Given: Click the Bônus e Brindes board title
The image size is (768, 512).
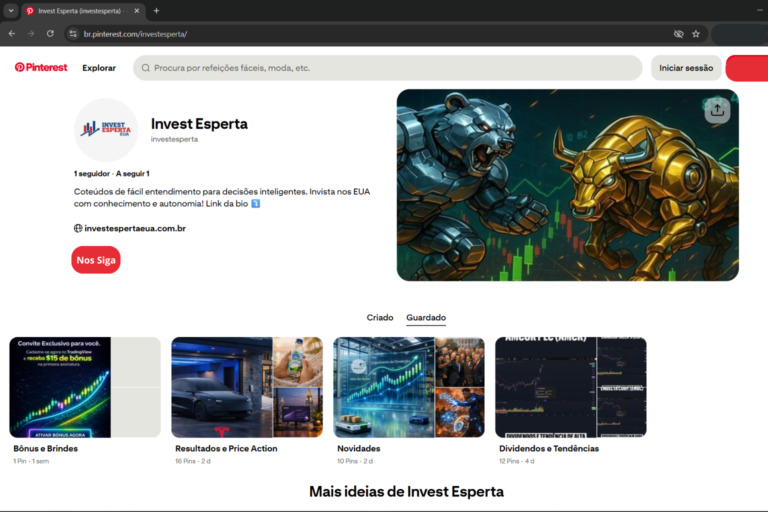Looking at the screenshot, I should [46, 448].
